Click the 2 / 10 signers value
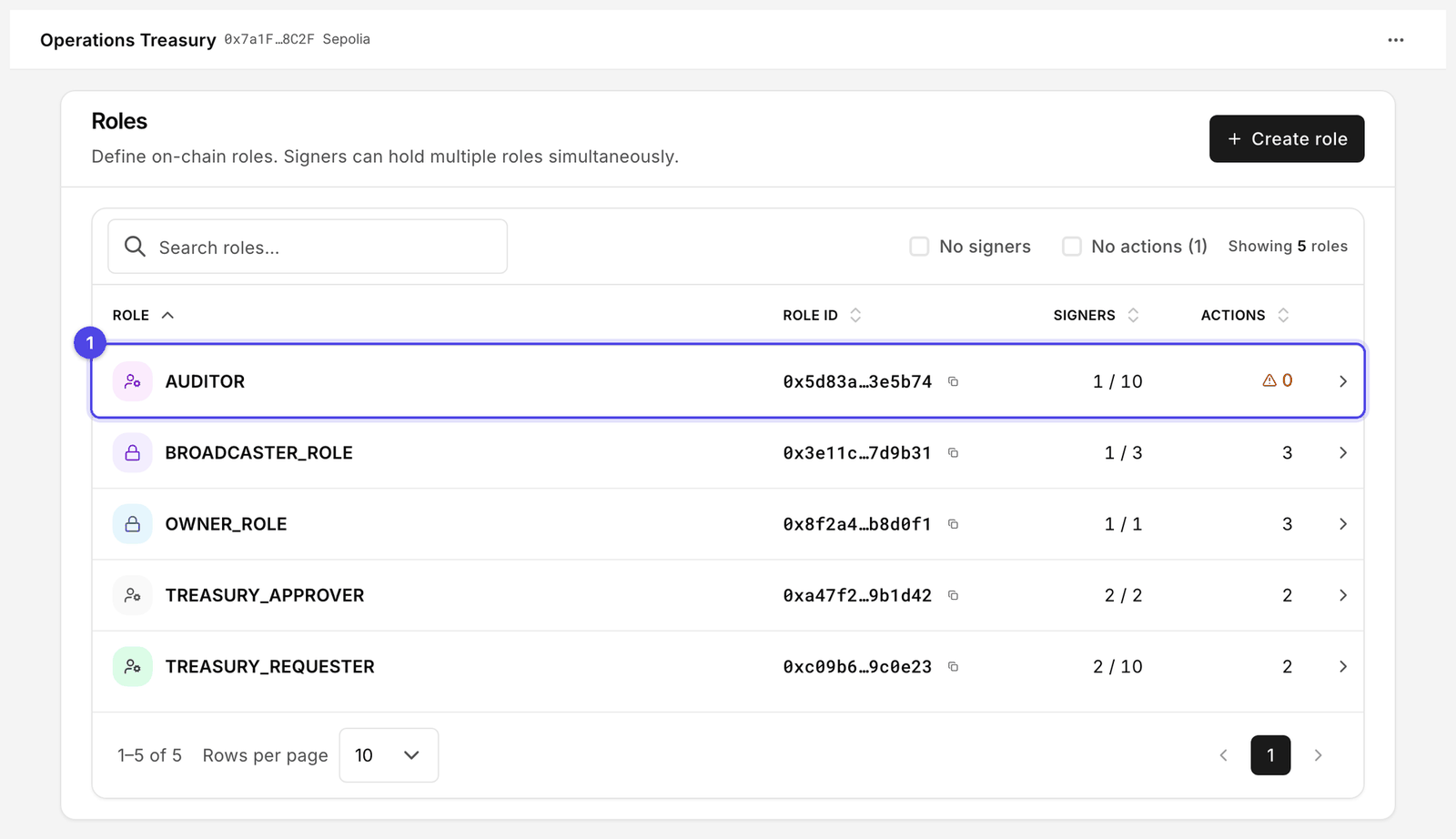 (x=1117, y=666)
